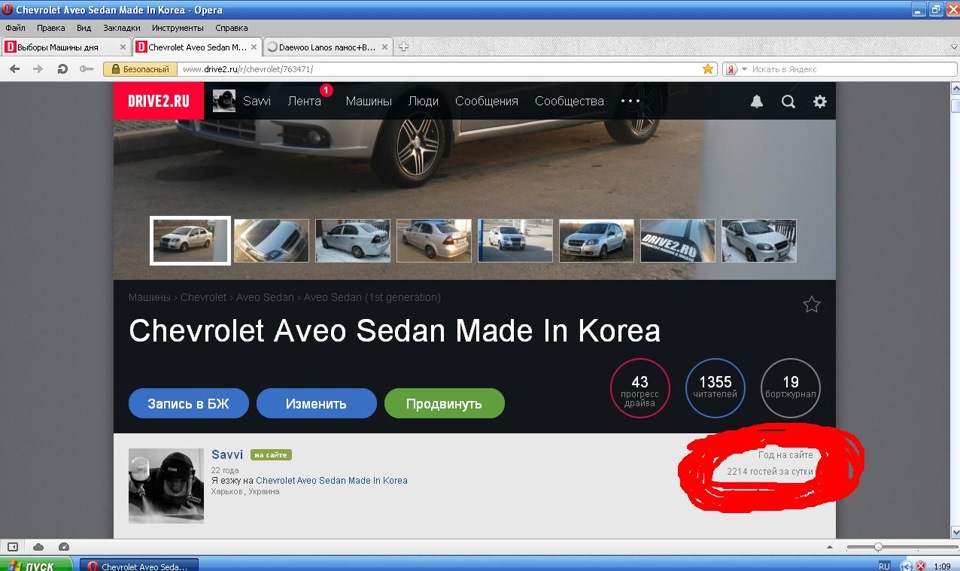Close the Chevrolet Aveo Sedan tab
The image size is (960, 571).
point(254,47)
